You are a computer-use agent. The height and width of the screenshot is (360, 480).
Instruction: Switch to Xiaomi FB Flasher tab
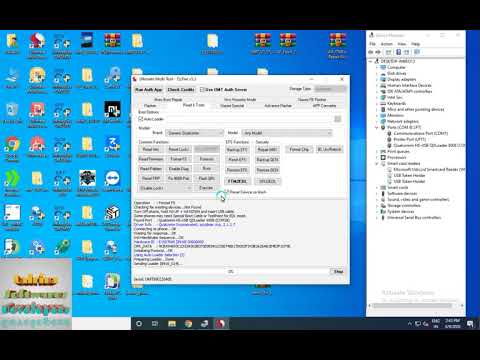point(312,99)
